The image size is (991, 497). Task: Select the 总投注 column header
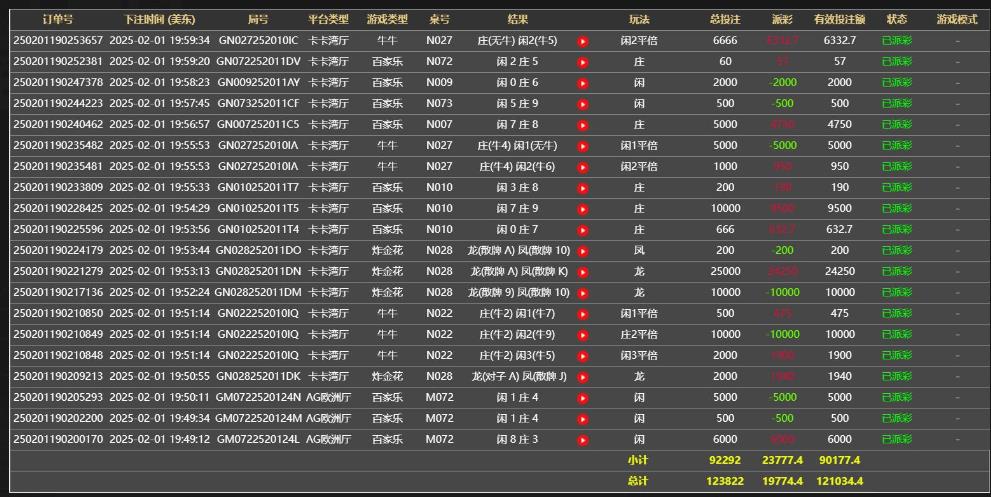click(x=725, y=19)
